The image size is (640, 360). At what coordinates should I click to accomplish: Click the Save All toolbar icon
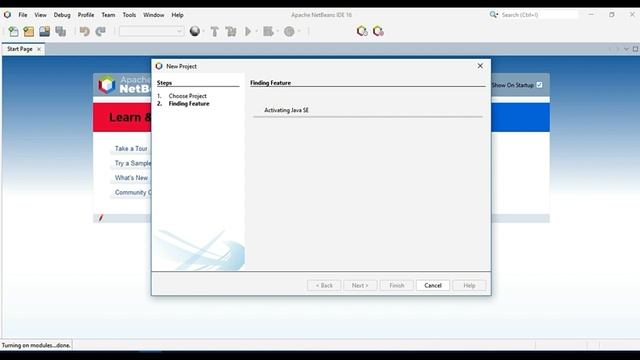point(60,31)
